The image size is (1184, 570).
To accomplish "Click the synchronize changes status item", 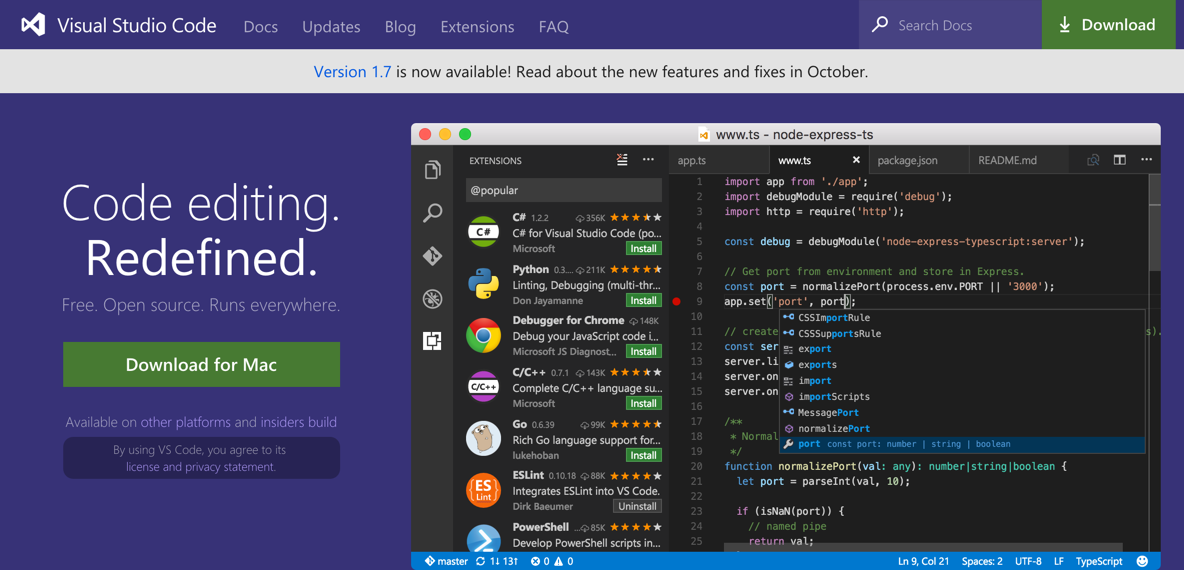I will [x=496, y=561].
